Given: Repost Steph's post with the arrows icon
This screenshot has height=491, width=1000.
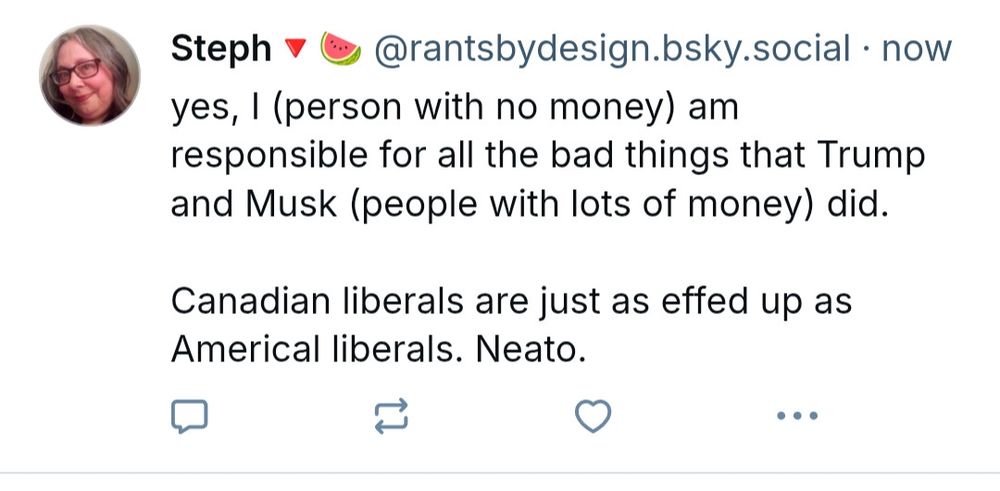Looking at the screenshot, I should click(392, 416).
